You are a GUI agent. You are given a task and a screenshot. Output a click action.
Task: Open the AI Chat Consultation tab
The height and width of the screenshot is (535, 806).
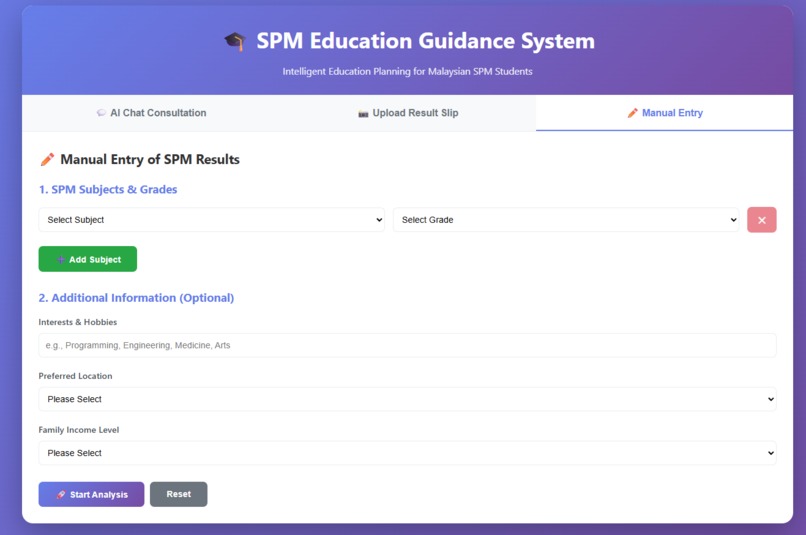point(151,113)
